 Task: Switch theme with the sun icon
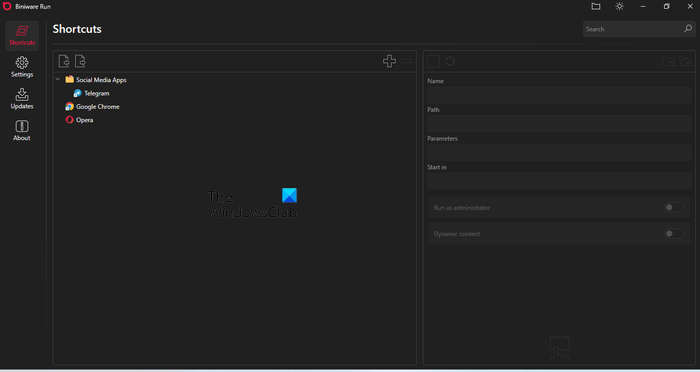tap(619, 6)
